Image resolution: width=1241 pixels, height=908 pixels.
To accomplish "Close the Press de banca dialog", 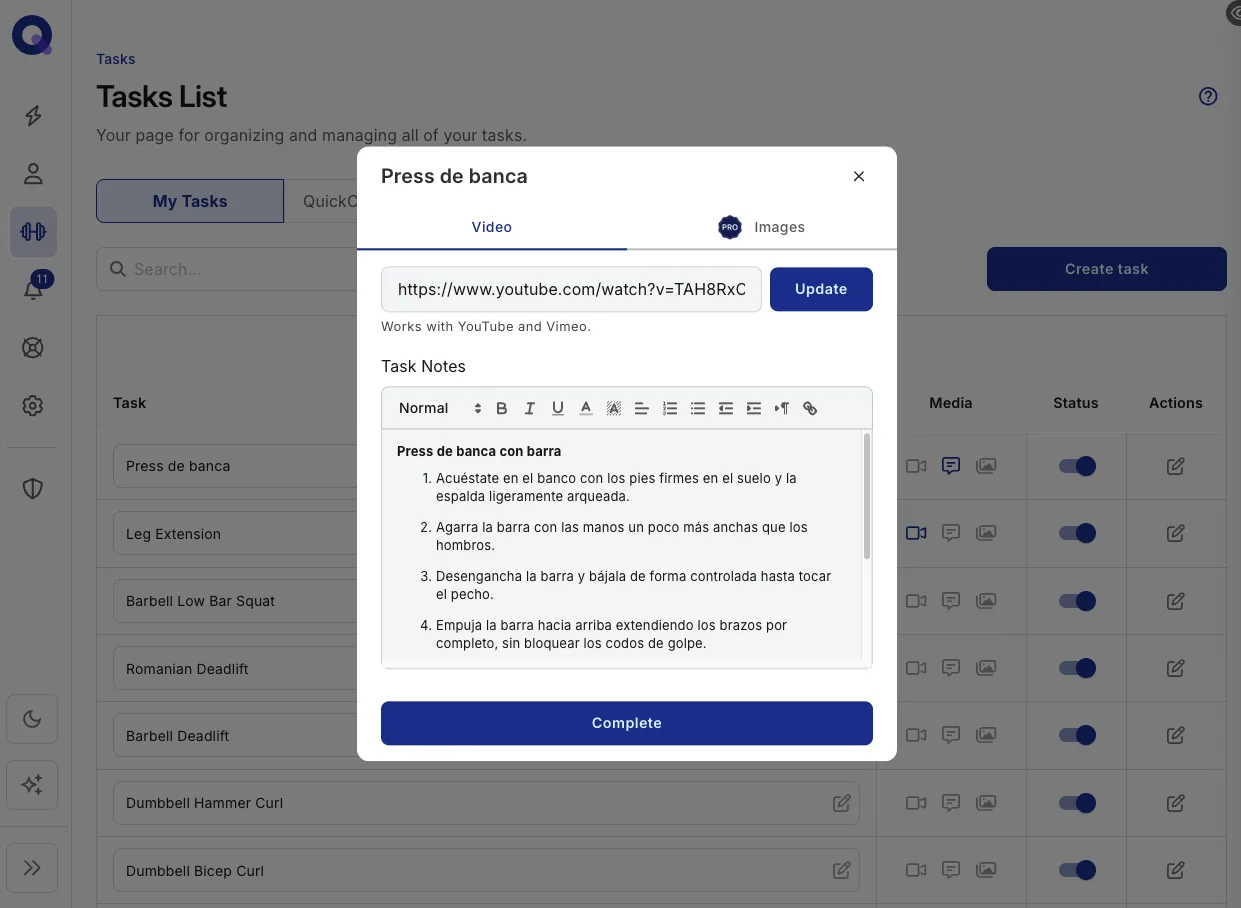I will coord(858,176).
